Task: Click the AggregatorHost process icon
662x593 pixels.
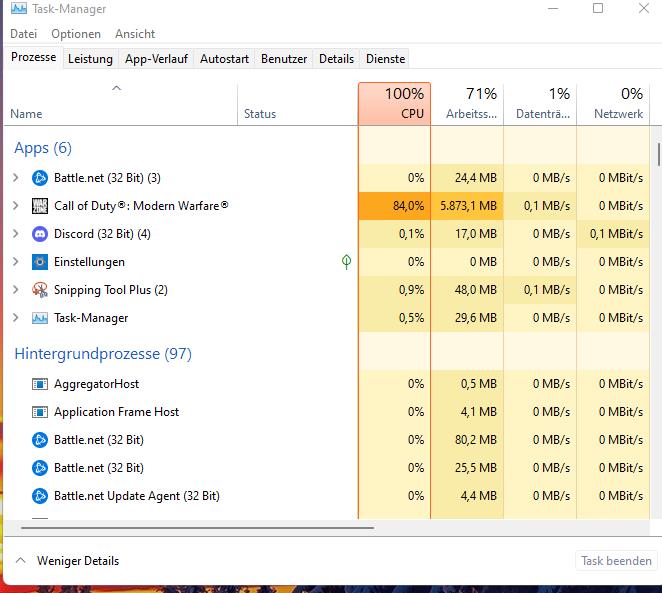Action: tap(40, 384)
